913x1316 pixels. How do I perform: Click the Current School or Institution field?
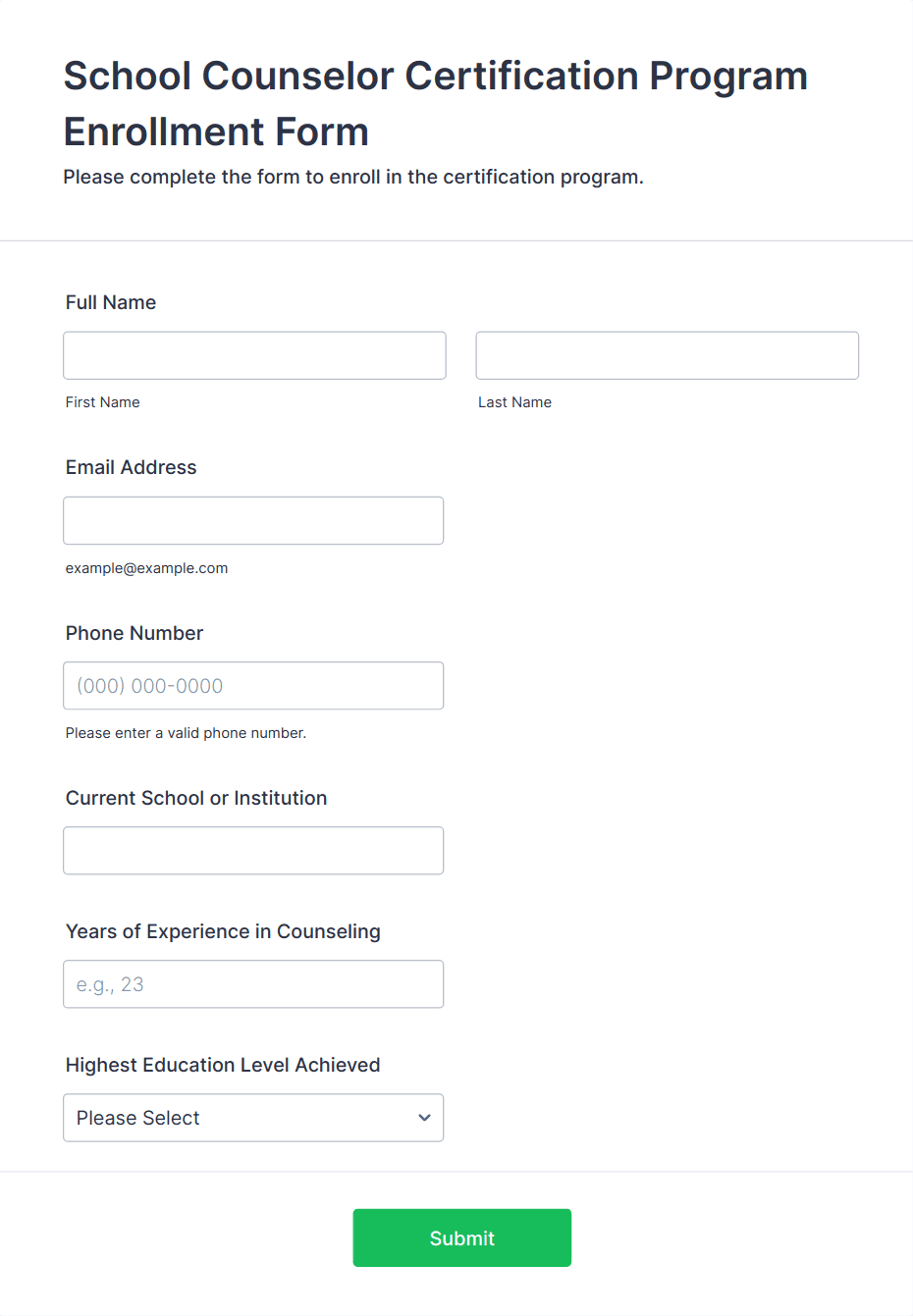[x=253, y=851]
